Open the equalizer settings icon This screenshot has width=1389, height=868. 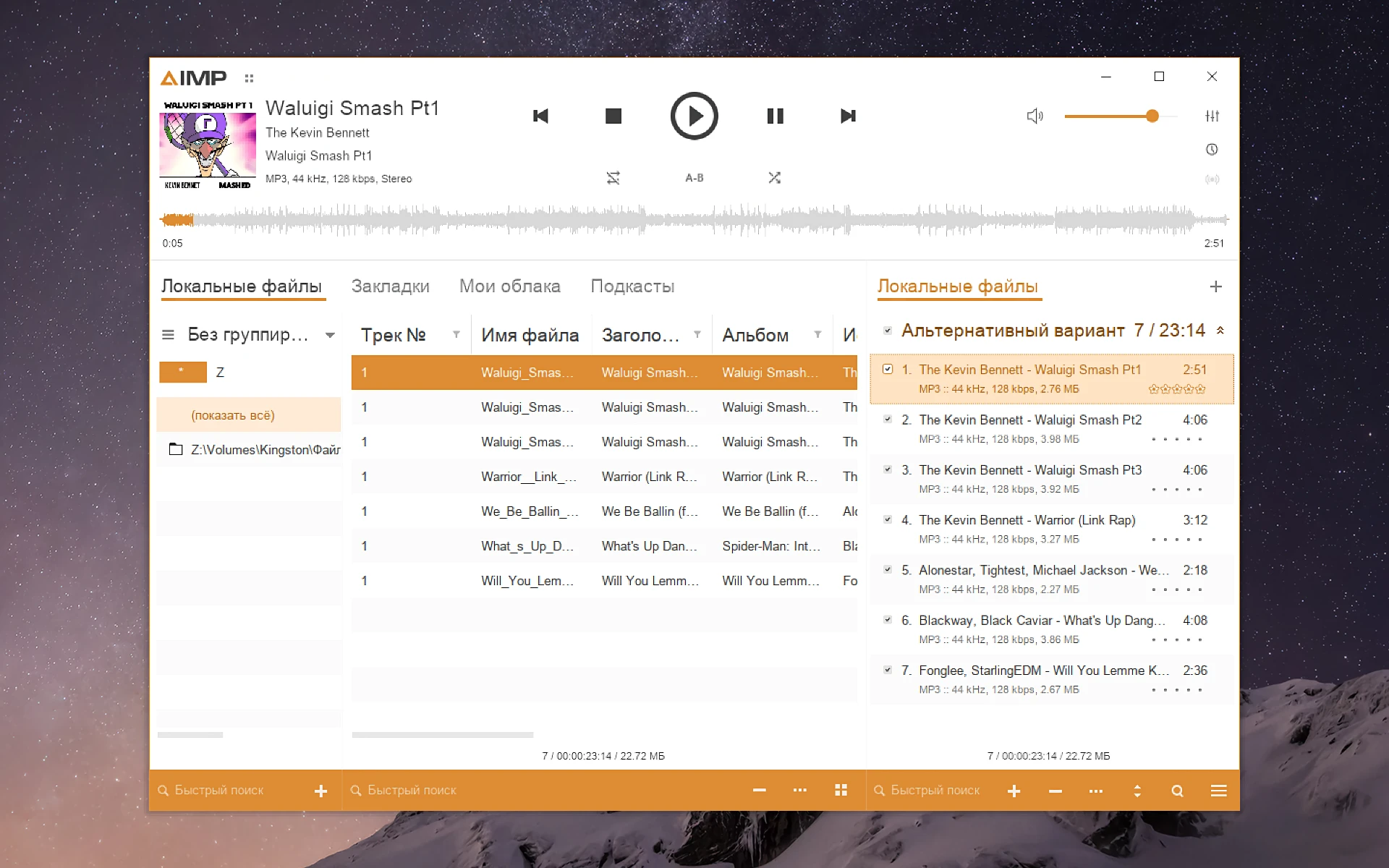[1212, 116]
